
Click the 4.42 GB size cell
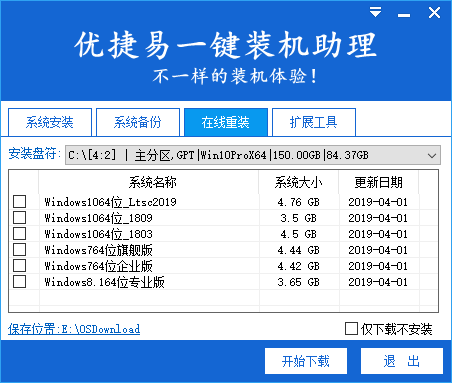click(x=298, y=266)
